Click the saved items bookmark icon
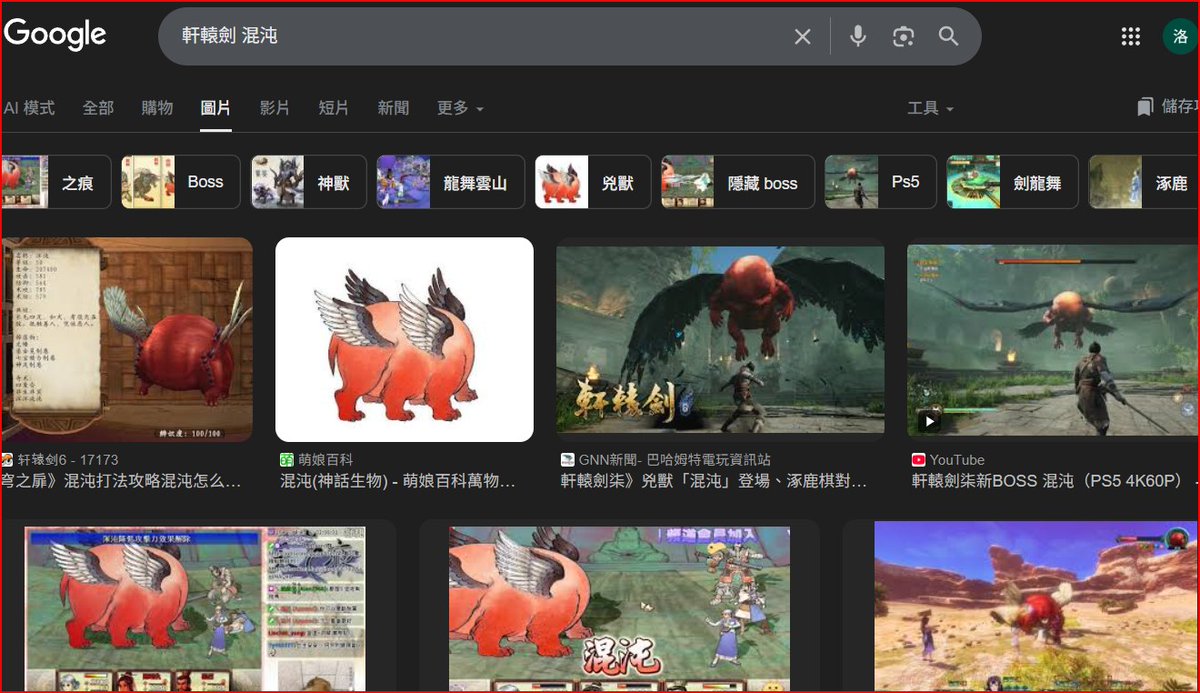1200x693 pixels. pos(1145,107)
